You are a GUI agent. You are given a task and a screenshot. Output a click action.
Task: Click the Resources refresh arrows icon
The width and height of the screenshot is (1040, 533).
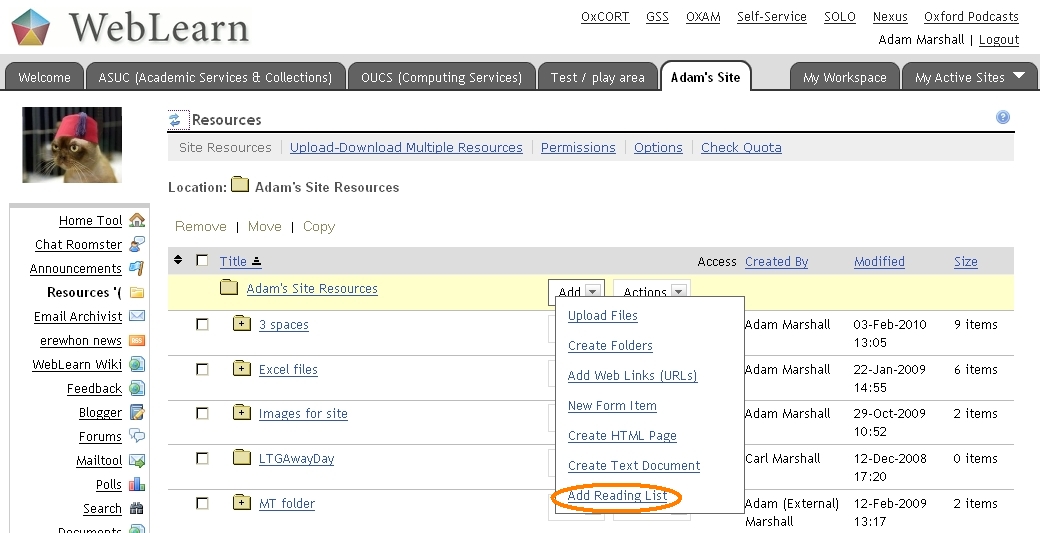[x=177, y=120]
